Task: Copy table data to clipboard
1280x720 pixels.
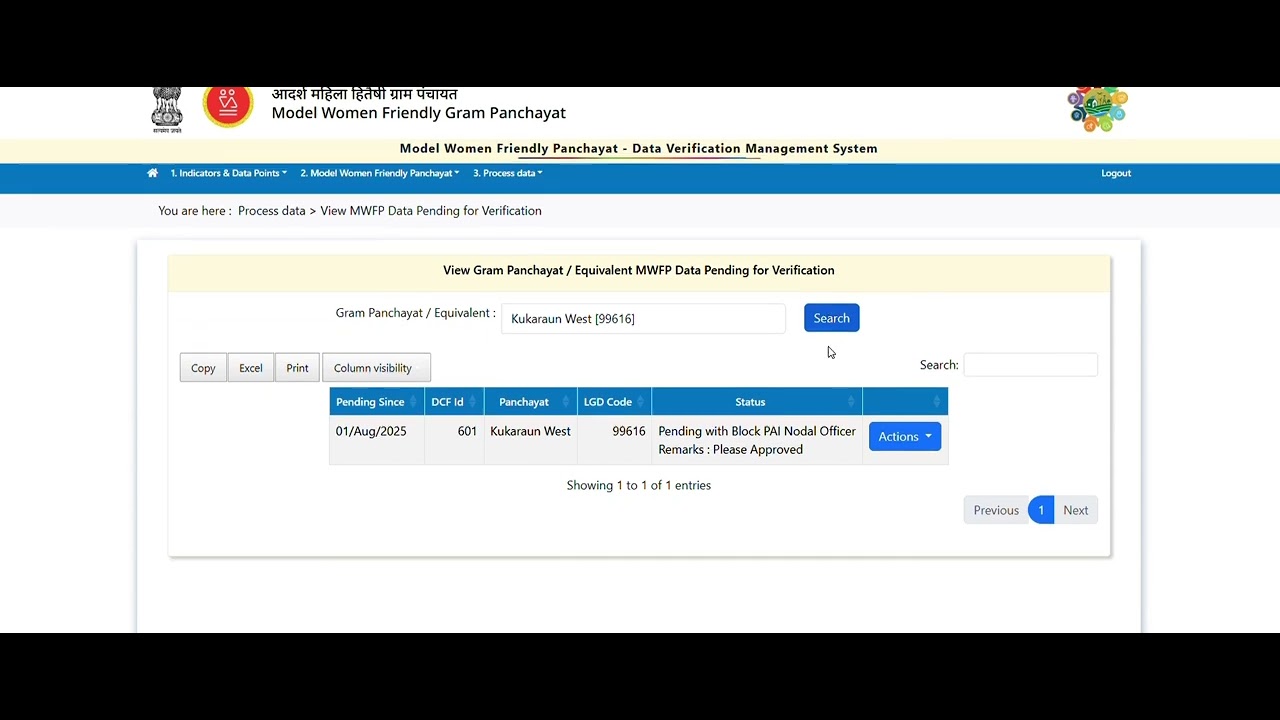Action: point(203,368)
